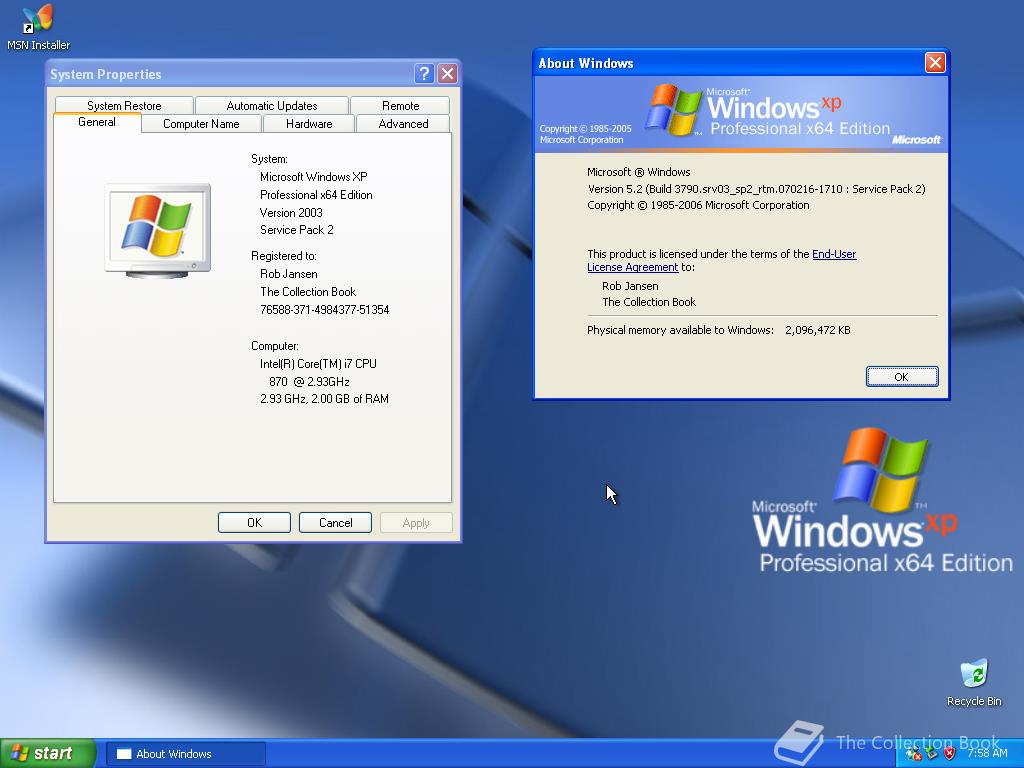
Task: Click the "Version 2003" text
Action: pos(291,212)
